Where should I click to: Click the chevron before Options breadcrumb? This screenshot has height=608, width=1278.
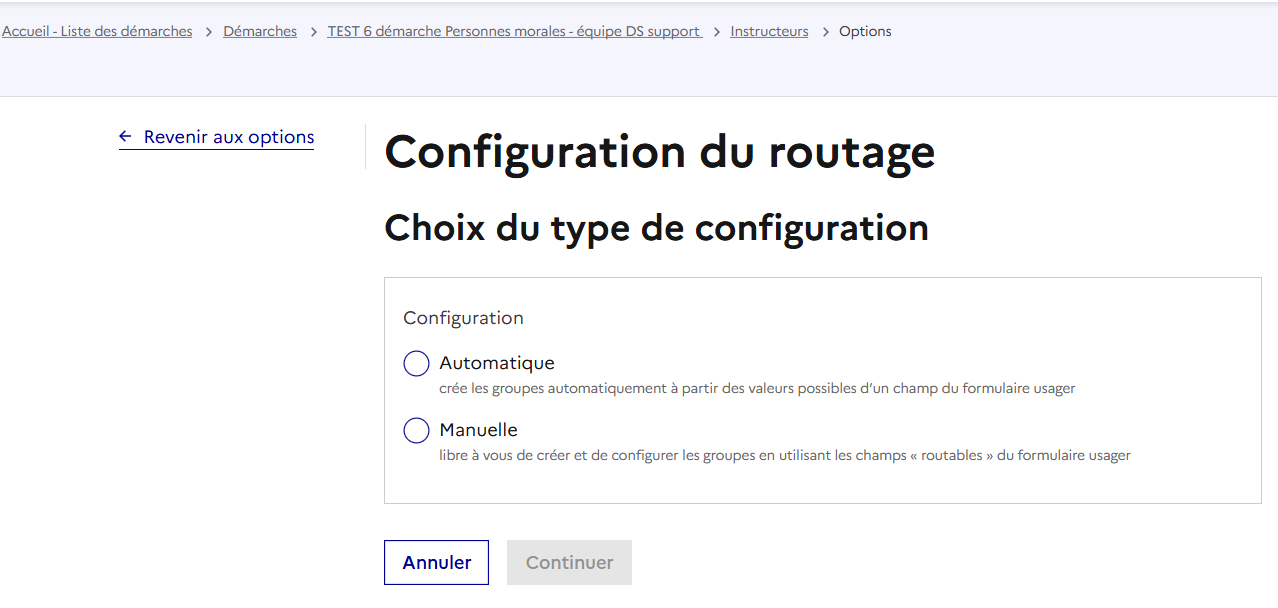[825, 32]
